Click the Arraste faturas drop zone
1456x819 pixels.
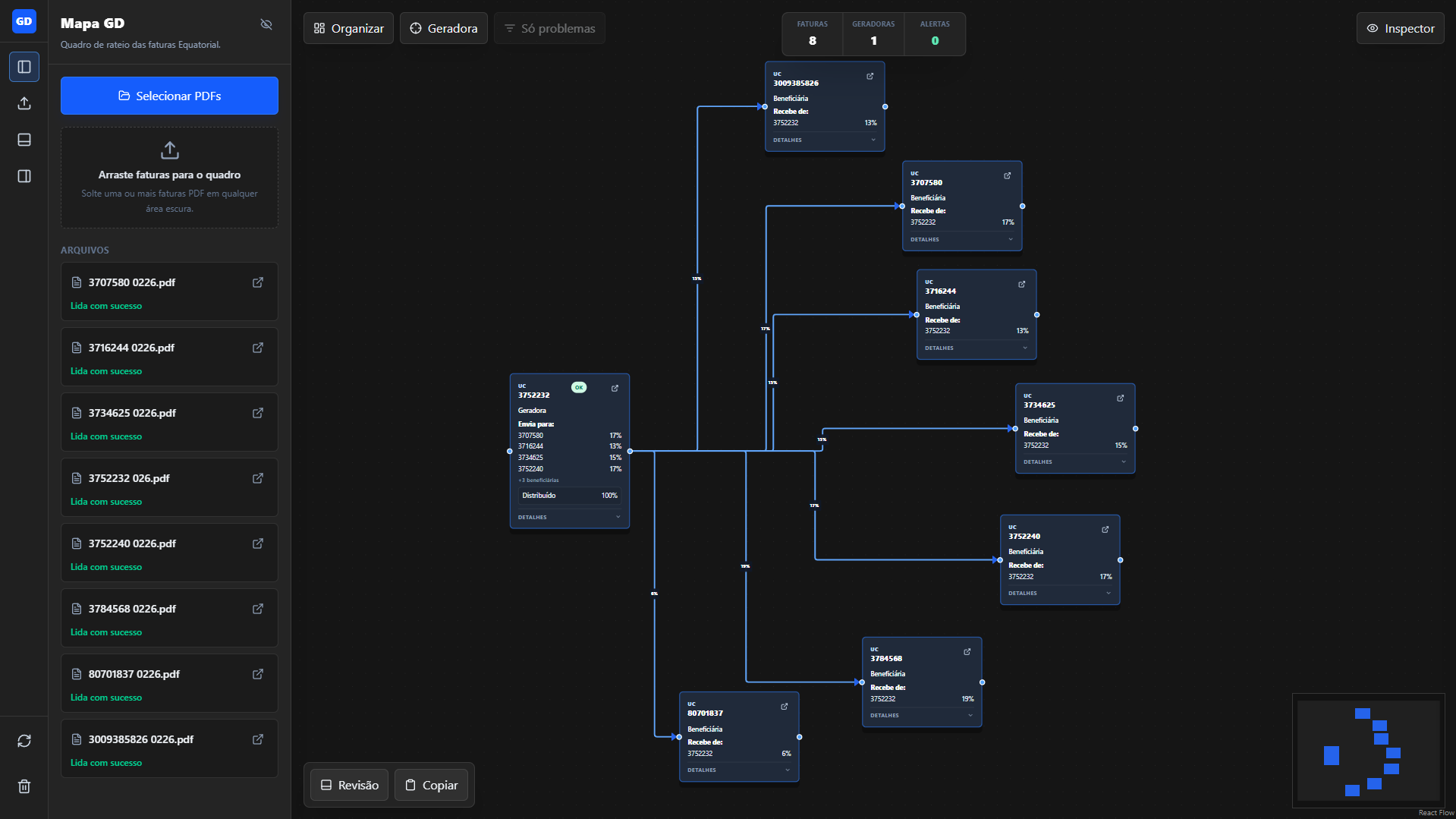pos(169,178)
